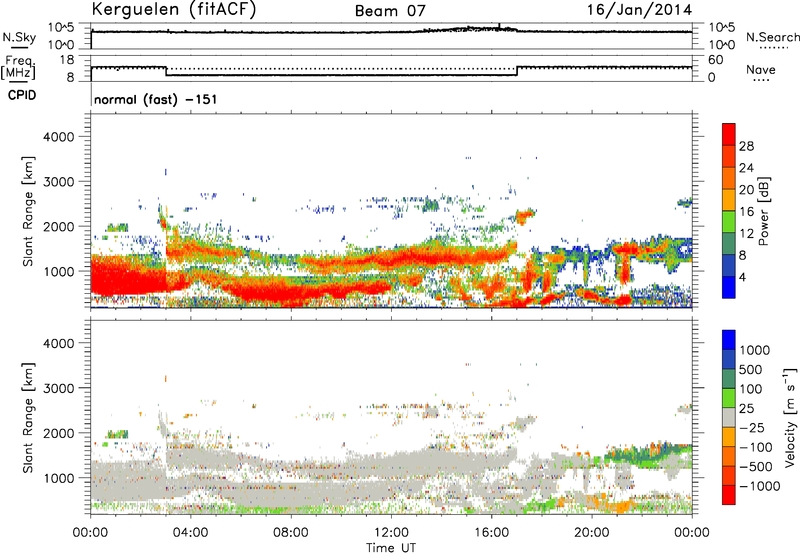Click the "20:00" time axis label
This screenshot has width=800, height=554.
592,533
